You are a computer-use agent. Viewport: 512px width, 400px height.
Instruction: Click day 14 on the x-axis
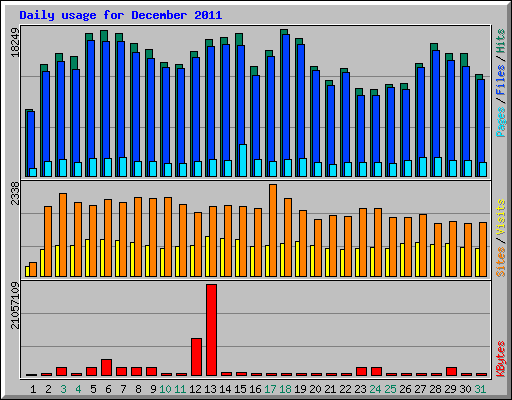click(225, 389)
